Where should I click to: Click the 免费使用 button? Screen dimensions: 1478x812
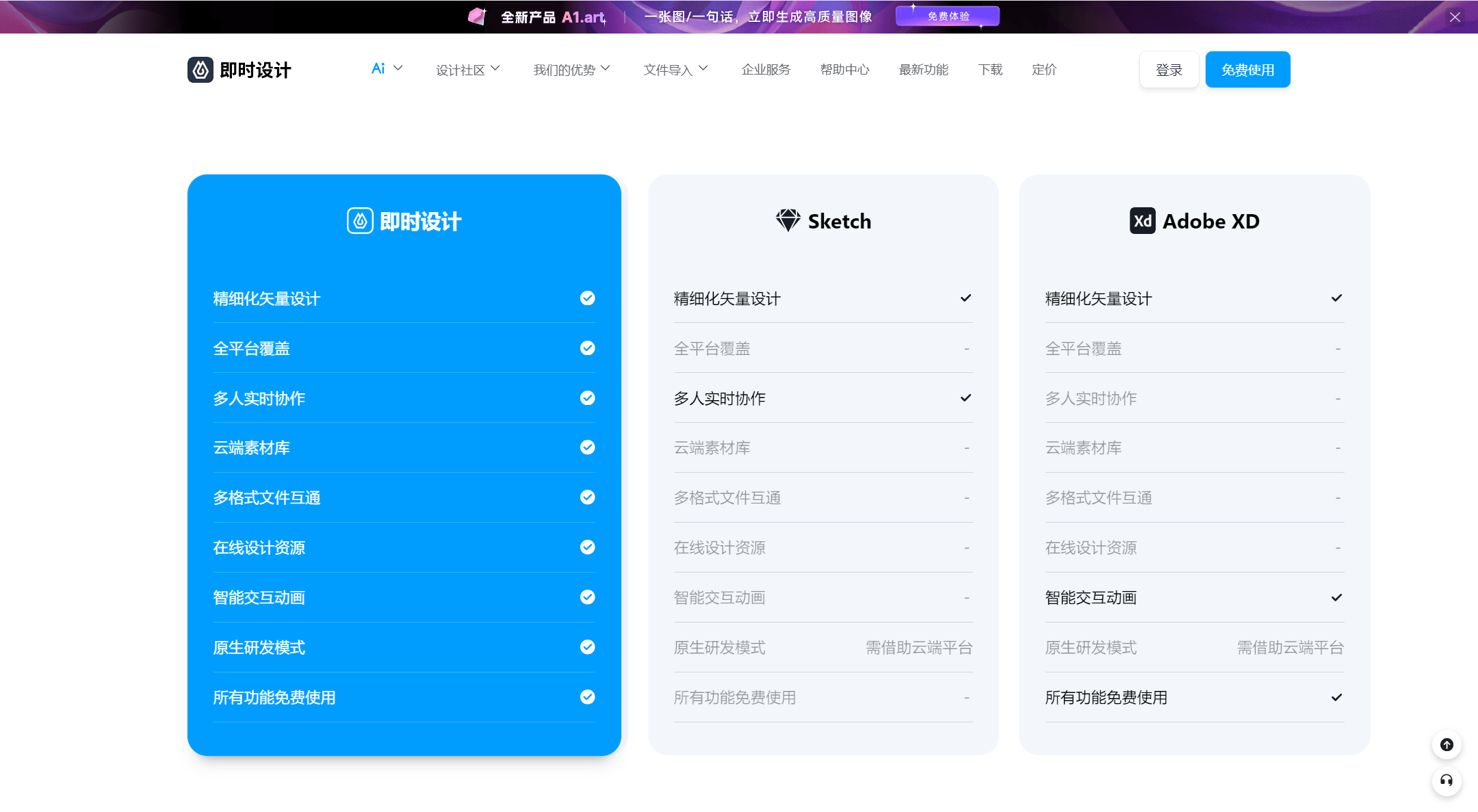(x=1247, y=70)
